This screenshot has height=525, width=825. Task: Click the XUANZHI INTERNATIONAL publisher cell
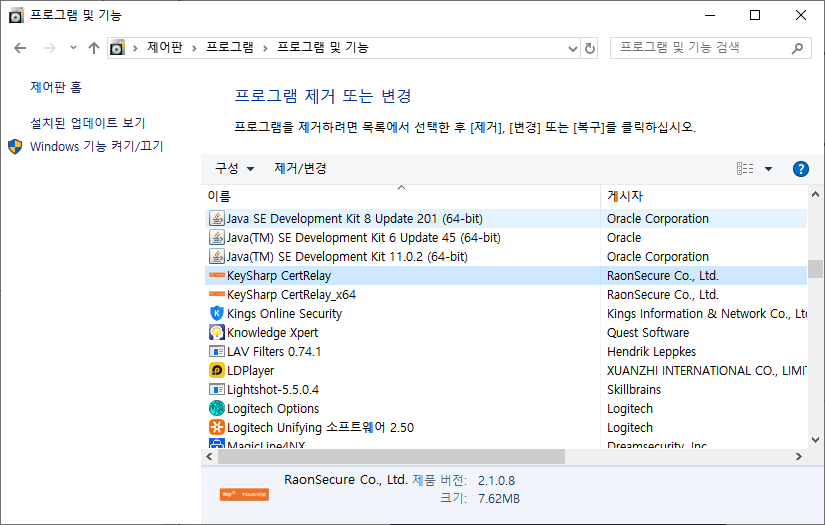pyautogui.click(x=706, y=370)
